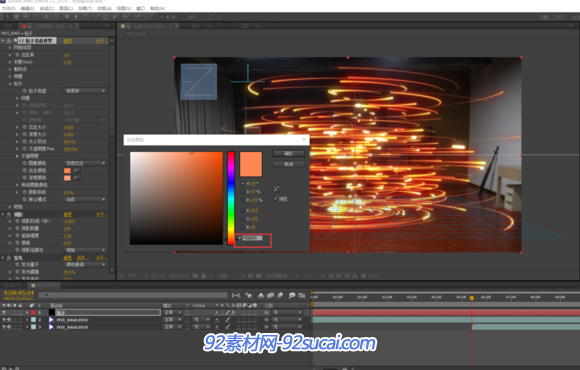580x370 pixels.
Task: Collapse the CC particle effect disclosure triangle
Action: (3, 40)
